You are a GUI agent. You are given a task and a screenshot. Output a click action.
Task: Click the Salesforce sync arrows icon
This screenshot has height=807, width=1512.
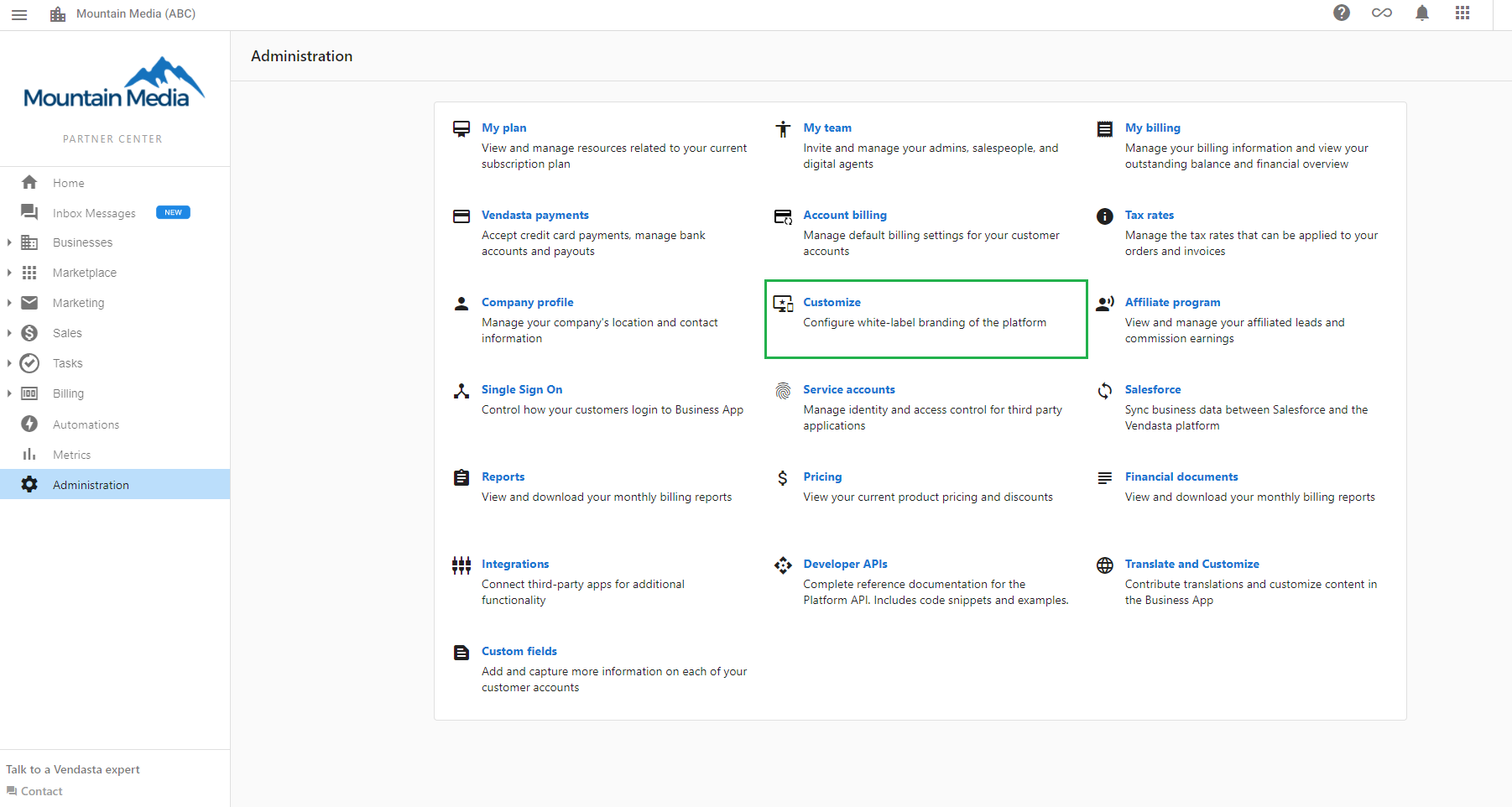pos(1105,390)
